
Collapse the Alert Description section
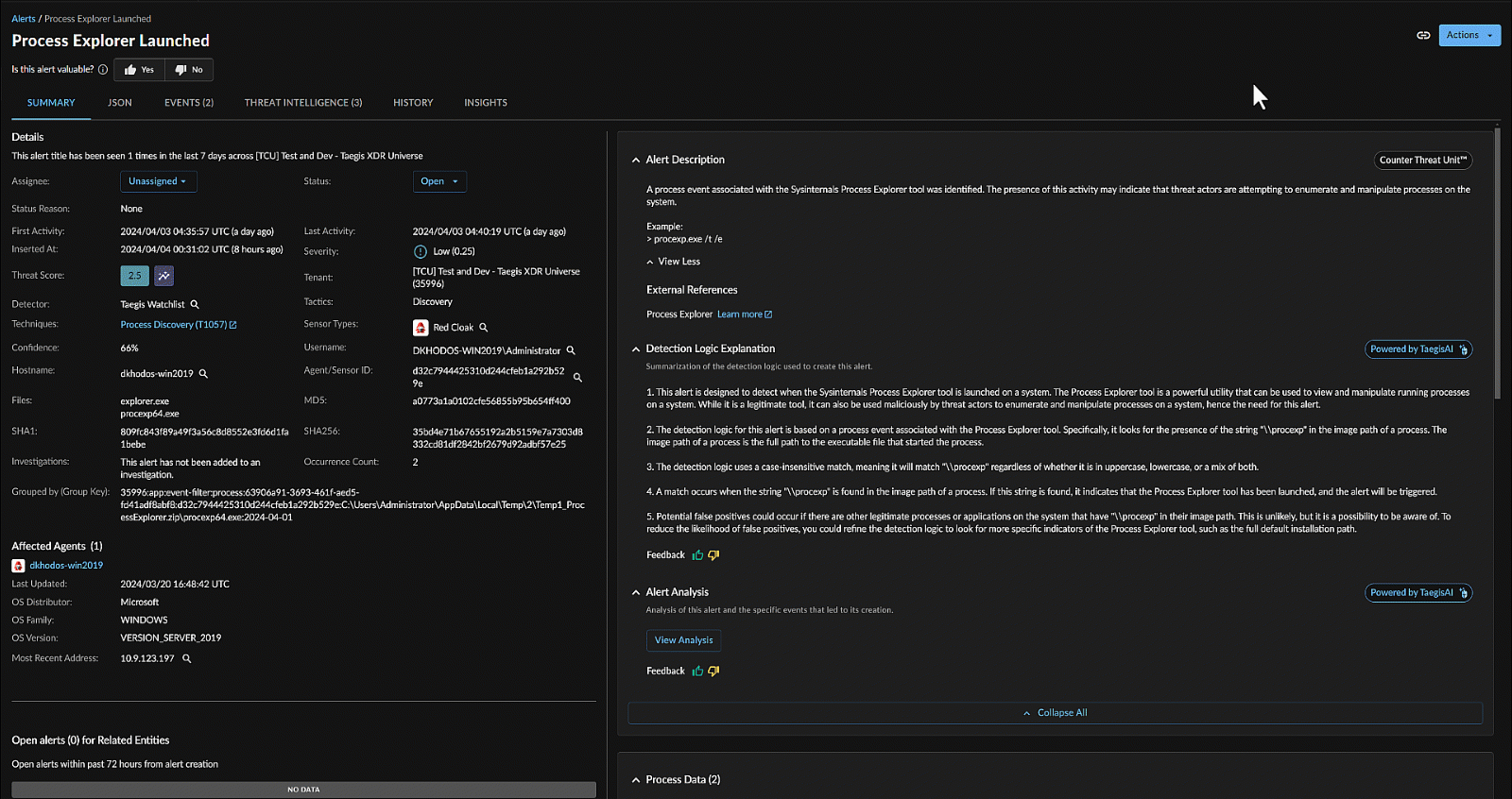(x=636, y=161)
